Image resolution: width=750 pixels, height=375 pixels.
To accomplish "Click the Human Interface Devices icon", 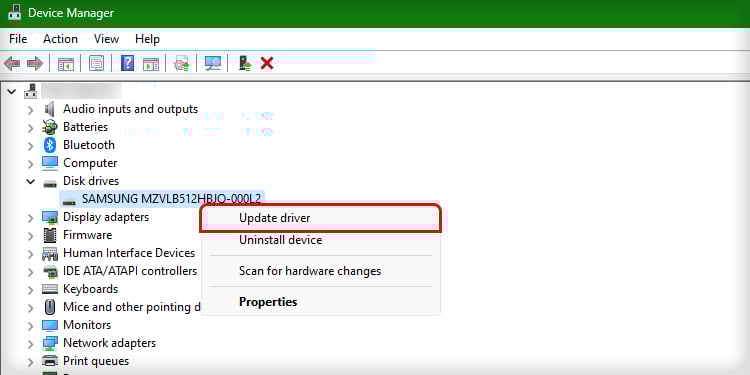I will point(50,254).
